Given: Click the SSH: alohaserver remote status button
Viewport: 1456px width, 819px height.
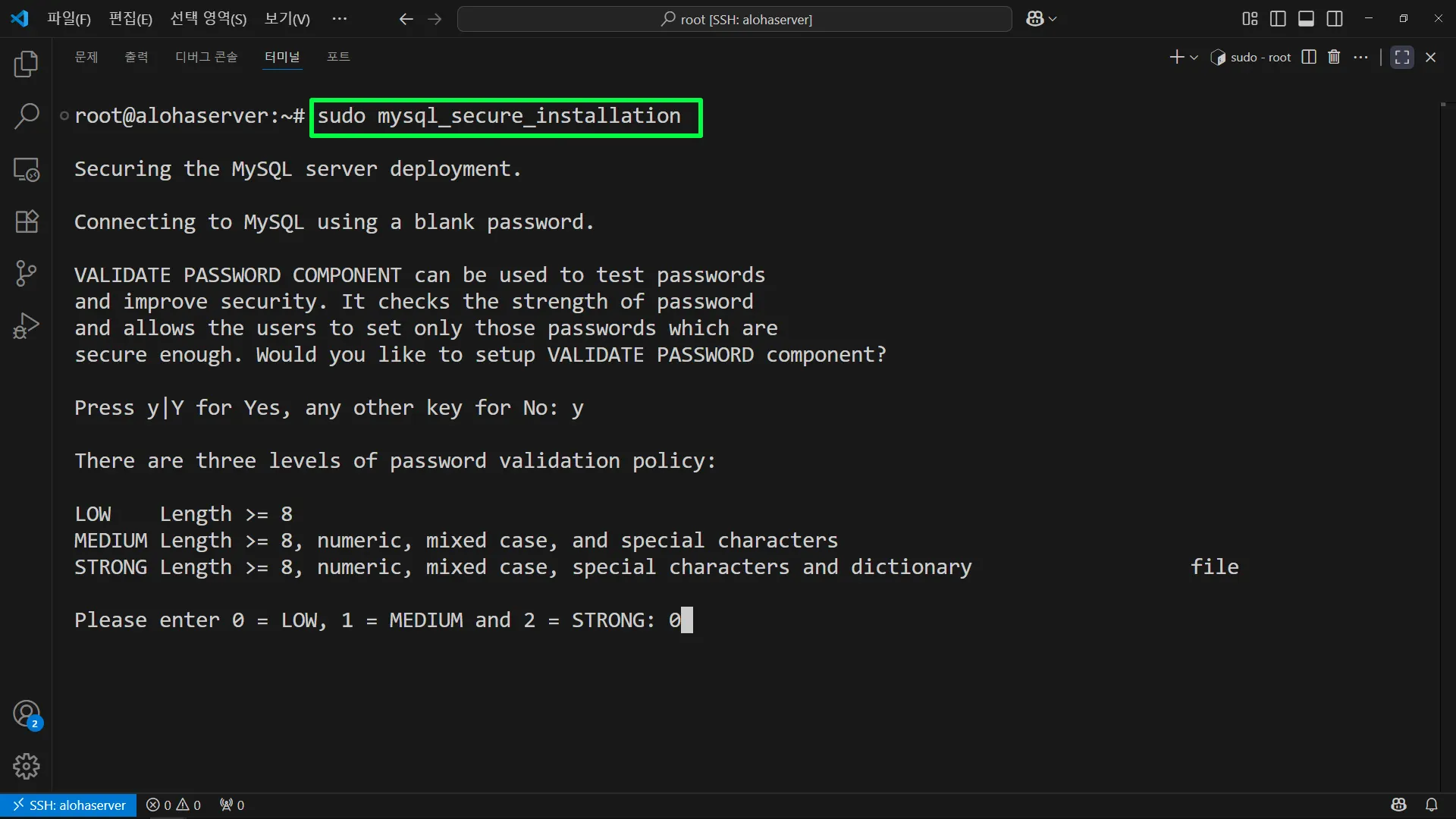Looking at the screenshot, I should tap(69, 805).
